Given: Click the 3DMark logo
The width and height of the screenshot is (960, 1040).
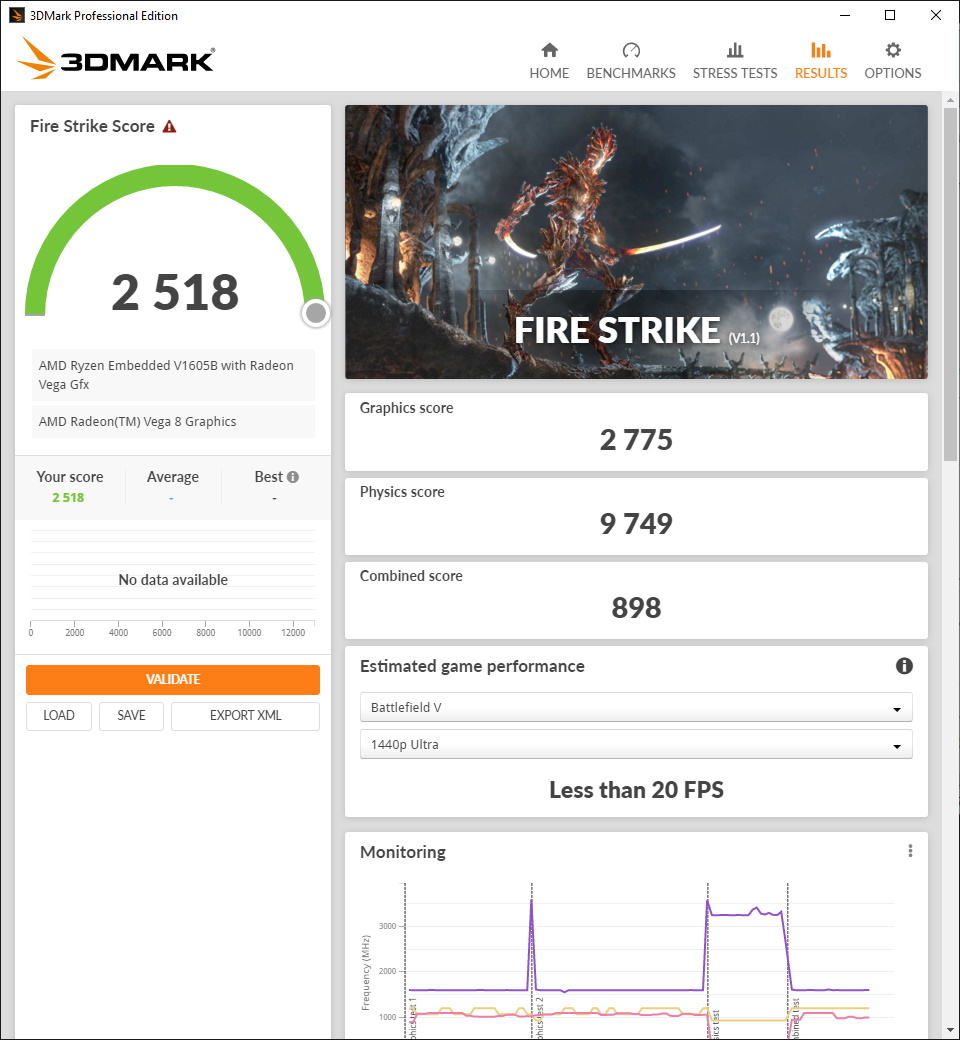Looking at the screenshot, I should 115,58.
